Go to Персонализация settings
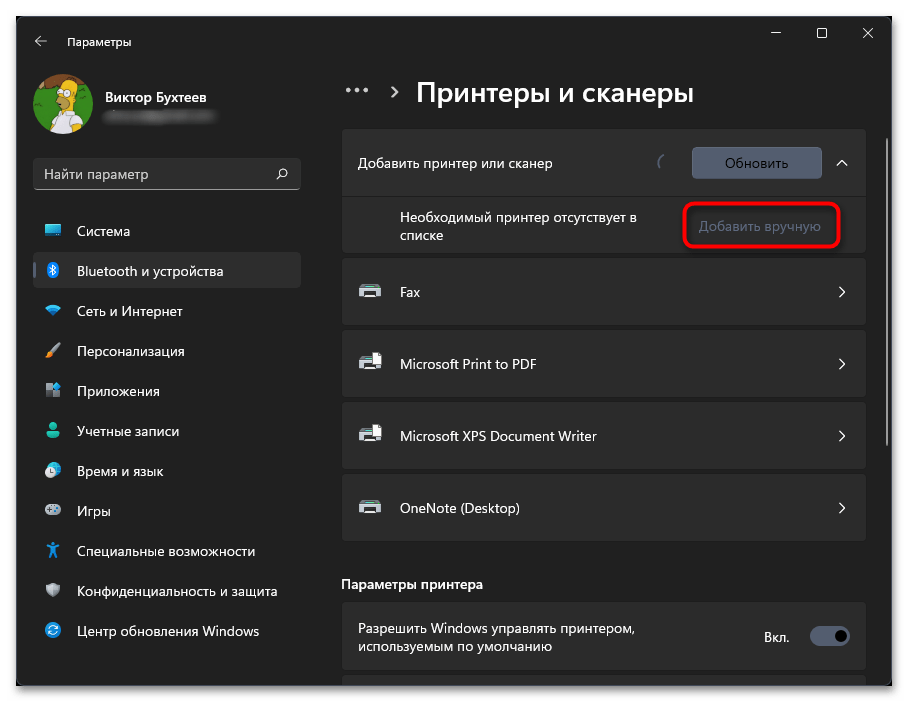 click(167, 351)
